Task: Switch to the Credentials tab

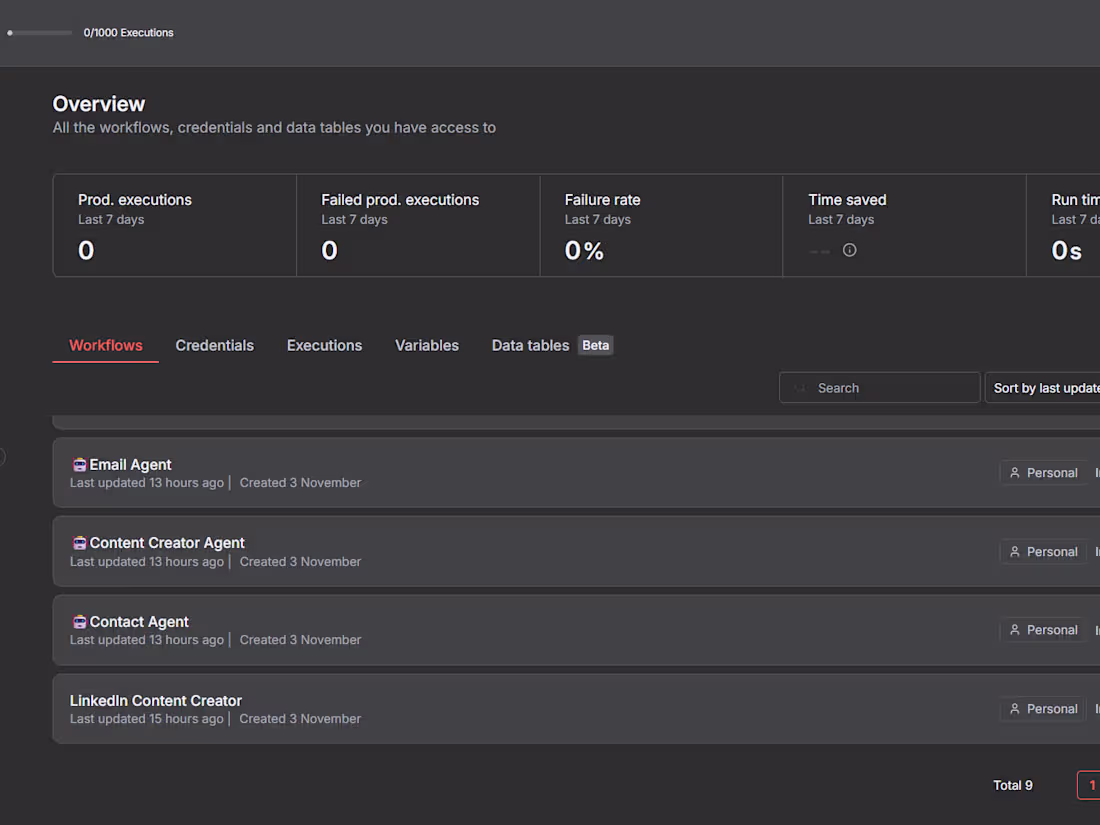Action: (x=214, y=345)
